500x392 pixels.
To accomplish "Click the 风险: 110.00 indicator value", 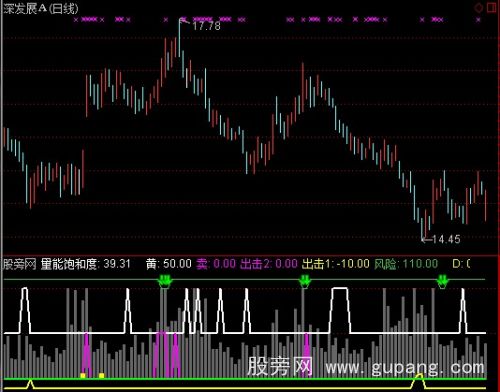I will click(x=406, y=264).
